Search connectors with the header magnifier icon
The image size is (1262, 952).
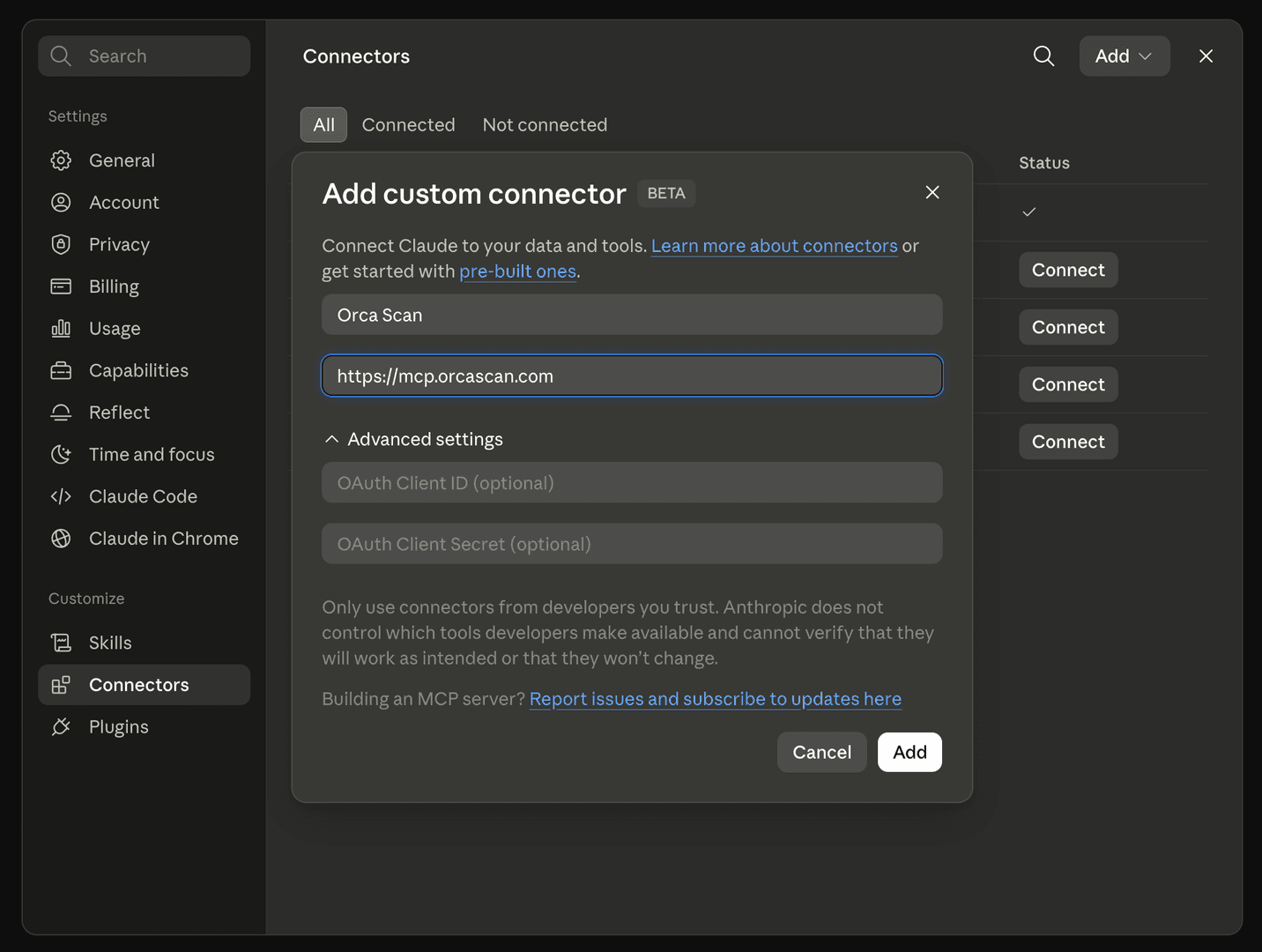(1043, 56)
